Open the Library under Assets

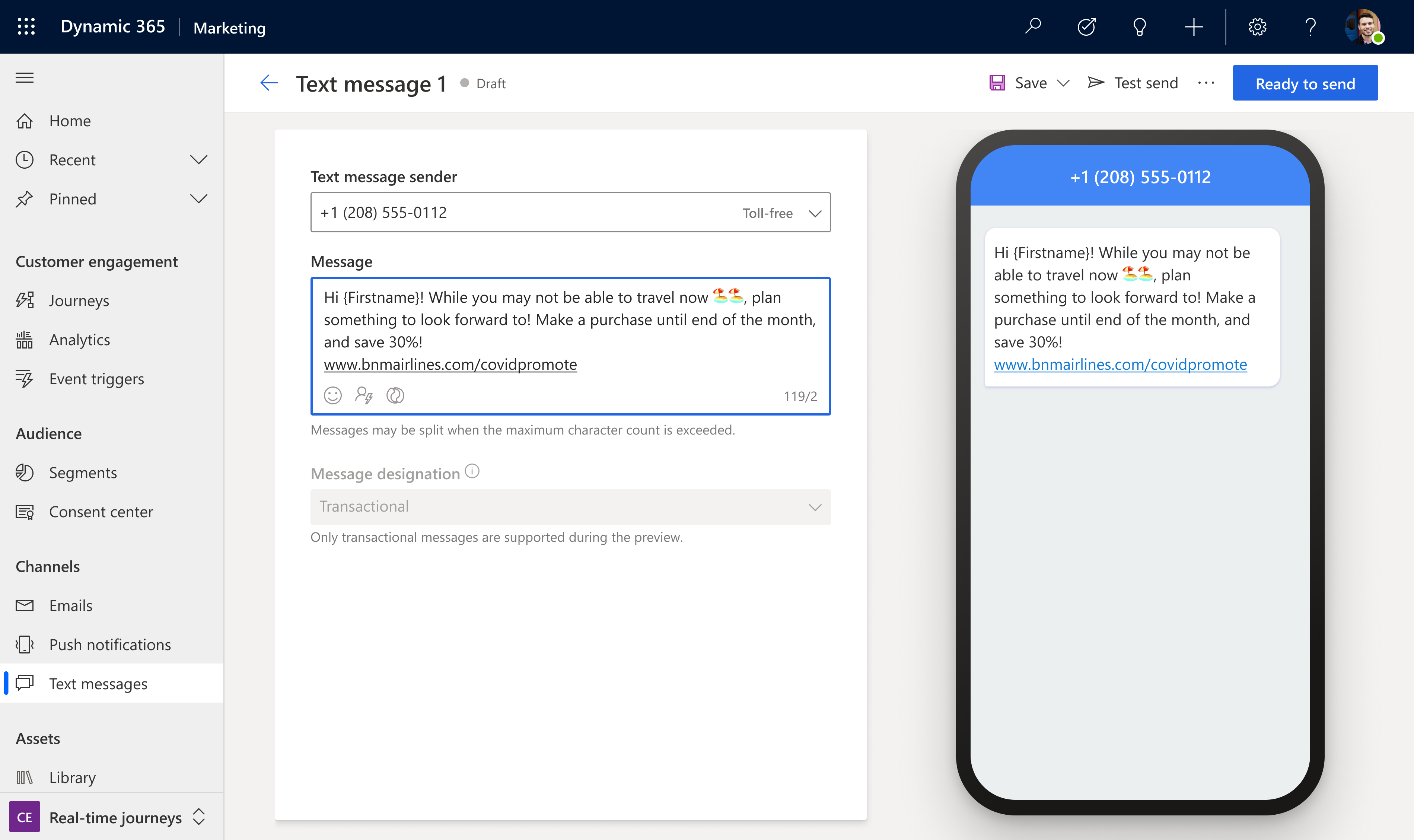(72, 777)
